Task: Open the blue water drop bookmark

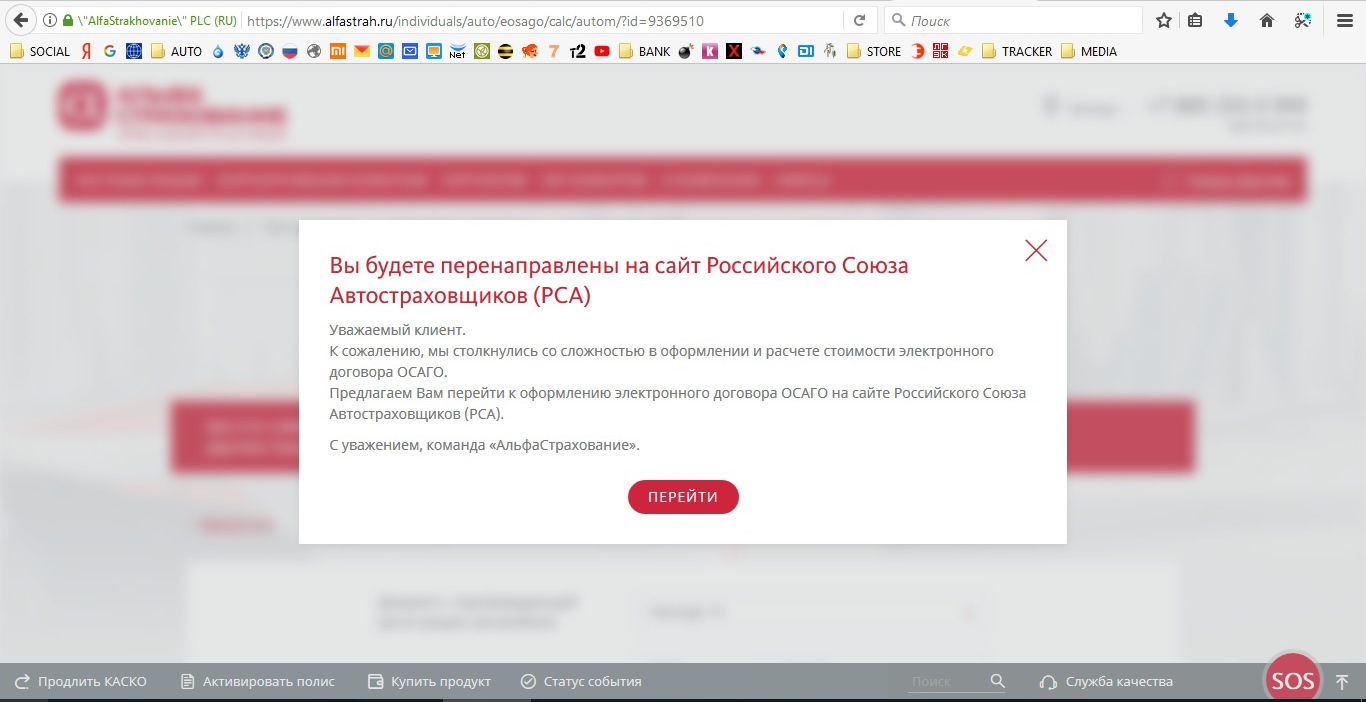Action: pyautogui.click(x=218, y=51)
